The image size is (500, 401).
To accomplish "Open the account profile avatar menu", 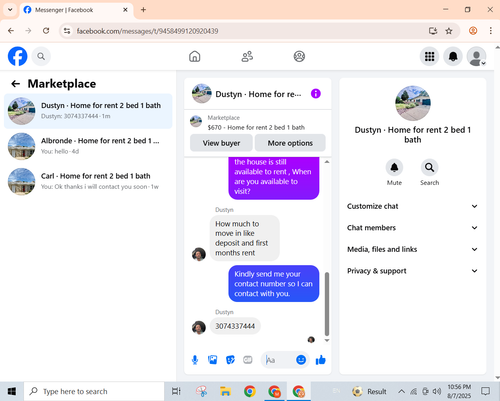I will click(476, 56).
